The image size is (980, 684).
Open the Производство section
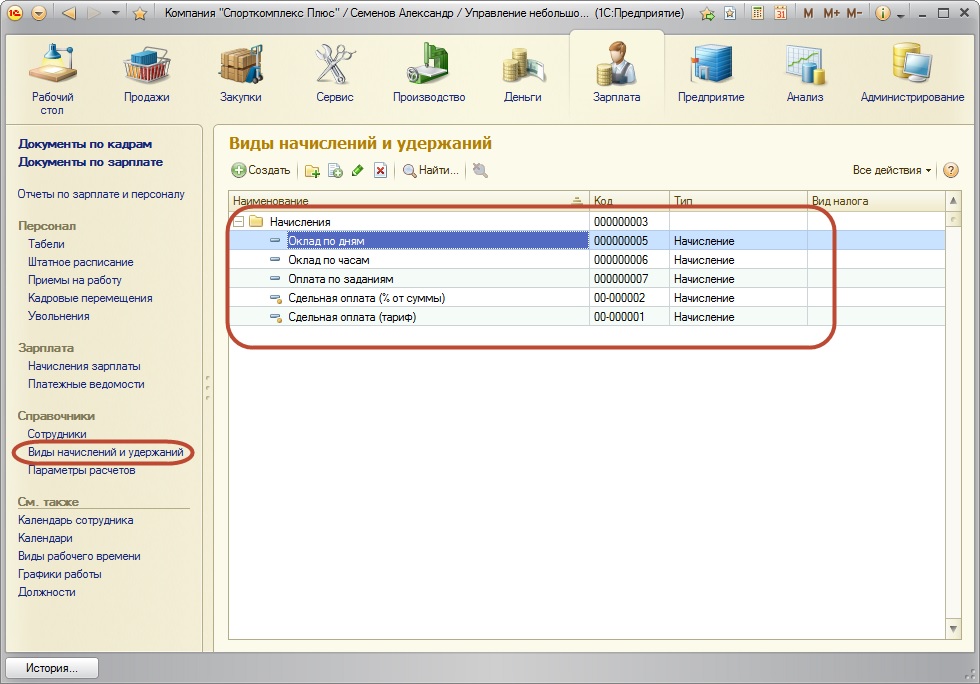pyautogui.click(x=429, y=73)
